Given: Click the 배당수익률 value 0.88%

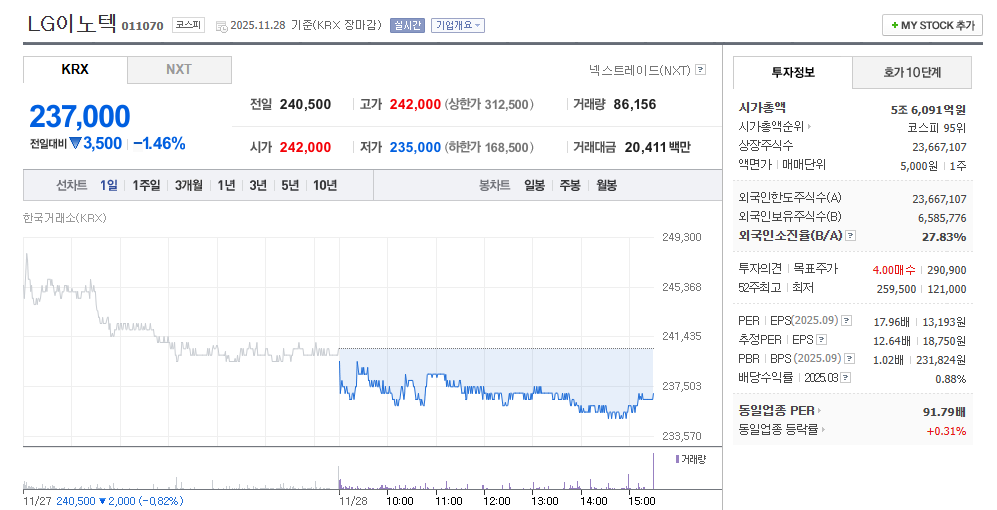Looking at the screenshot, I should pyautogui.click(x=951, y=379).
